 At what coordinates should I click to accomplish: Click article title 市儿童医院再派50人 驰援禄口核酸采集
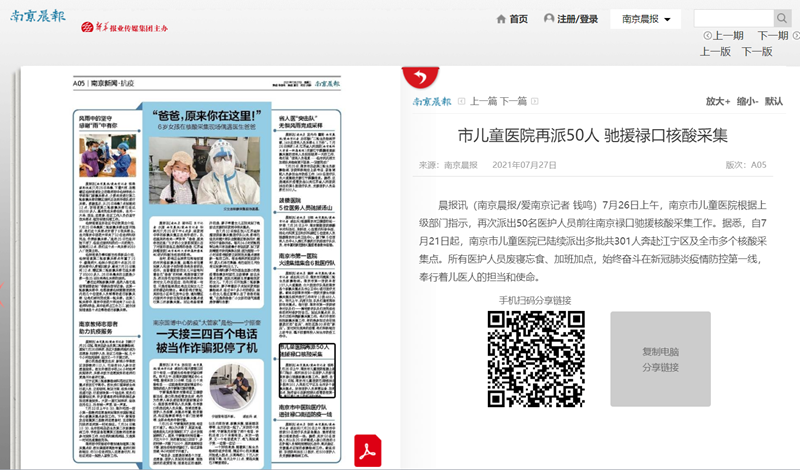tap(592, 135)
